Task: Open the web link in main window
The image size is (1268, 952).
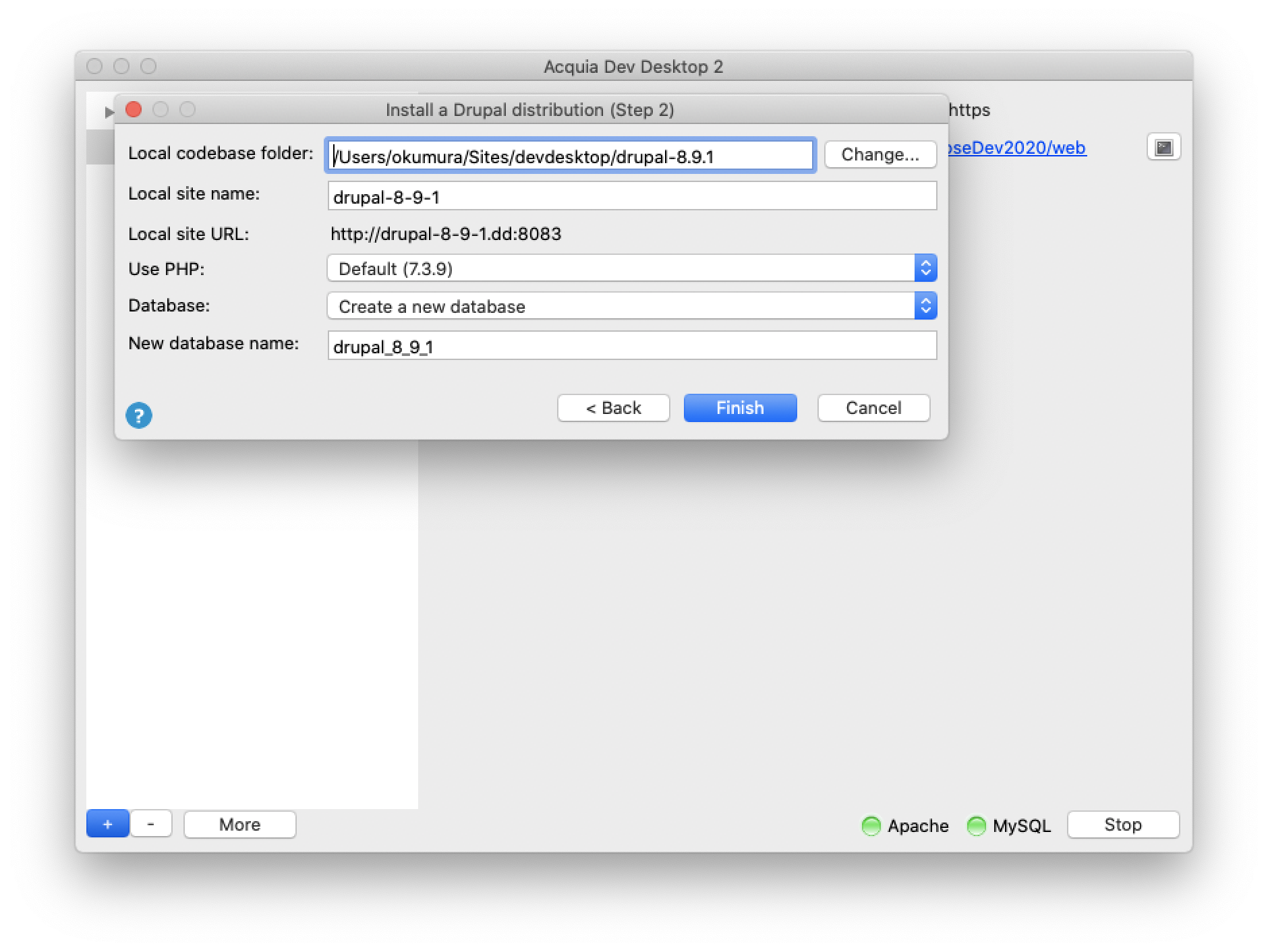Action: click(1017, 148)
